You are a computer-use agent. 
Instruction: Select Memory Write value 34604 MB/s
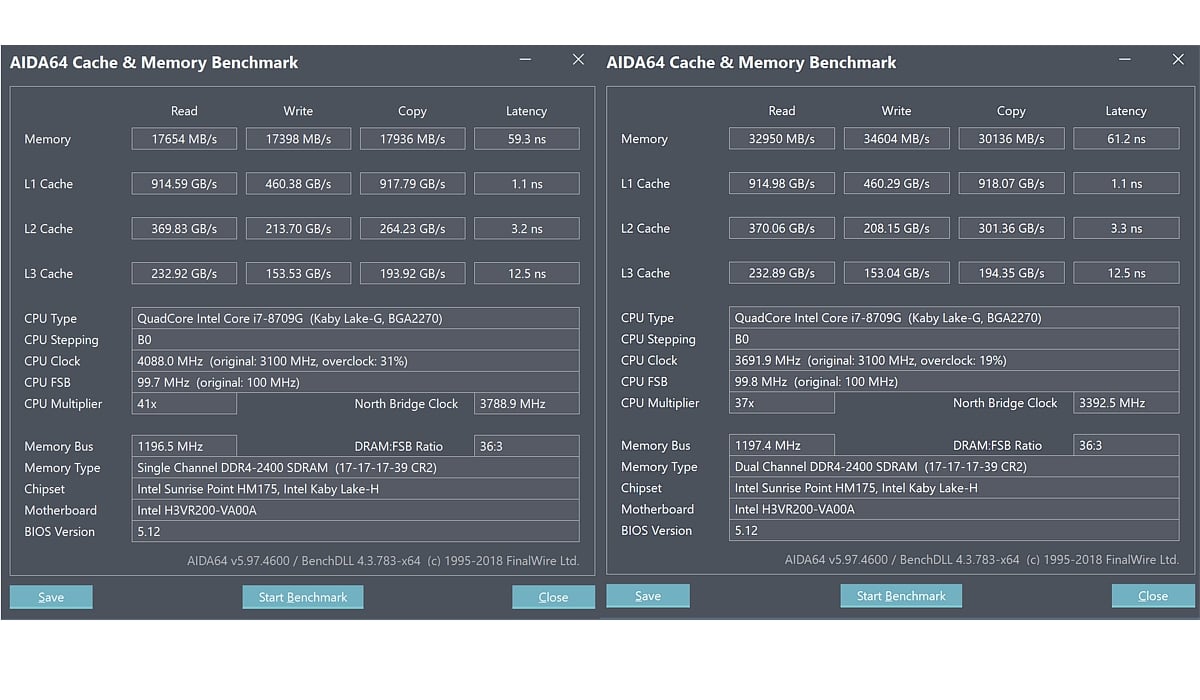pos(897,139)
